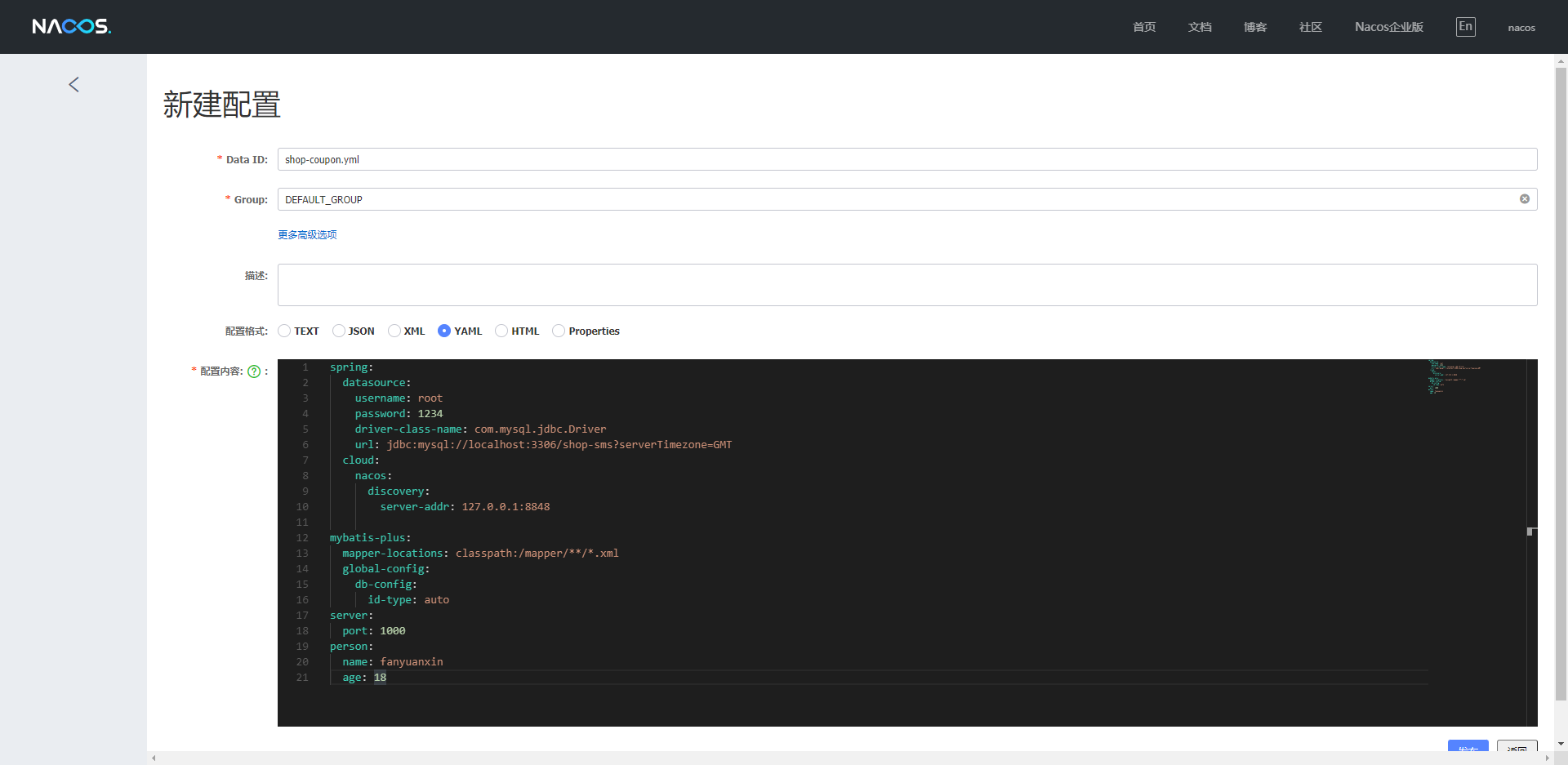Open the 文档 menu item
The image size is (1568, 765).
[x=1200, y=27]
